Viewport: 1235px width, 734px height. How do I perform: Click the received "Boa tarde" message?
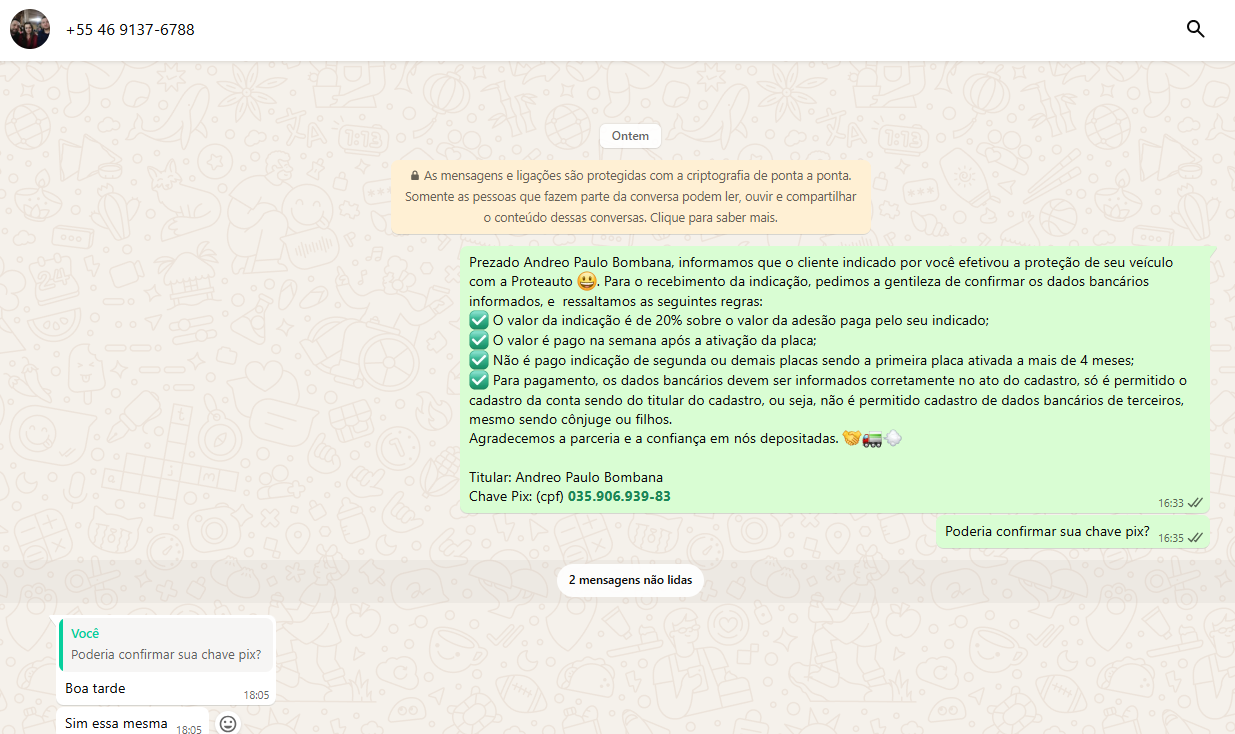coord(96,688)
